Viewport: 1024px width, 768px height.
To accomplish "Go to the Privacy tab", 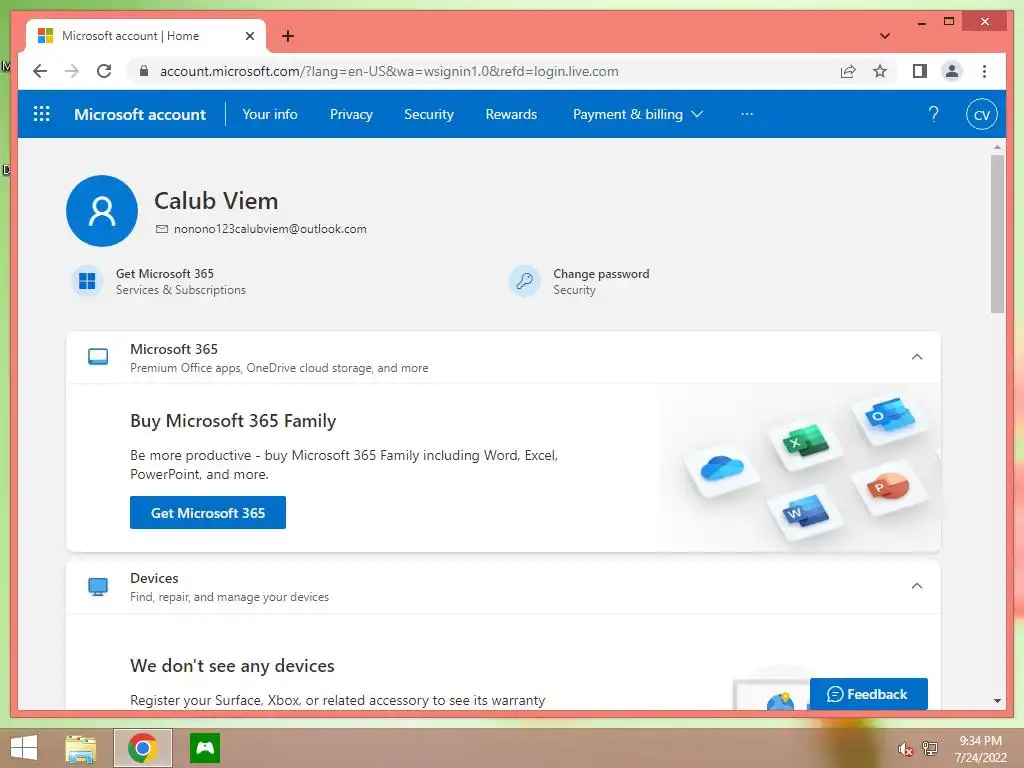I will (351, 114).
